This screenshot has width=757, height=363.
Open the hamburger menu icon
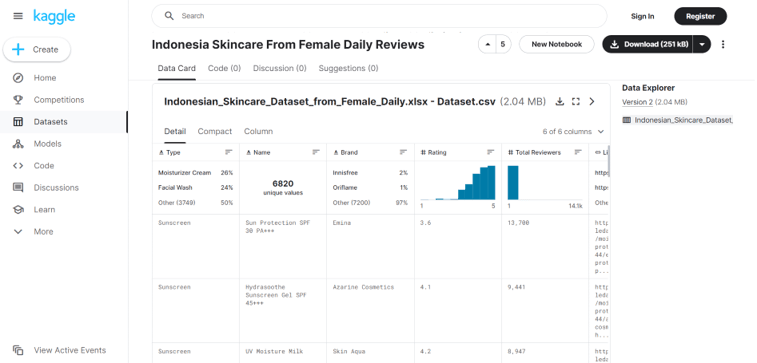pyautogui.click(x=18, y=16)
